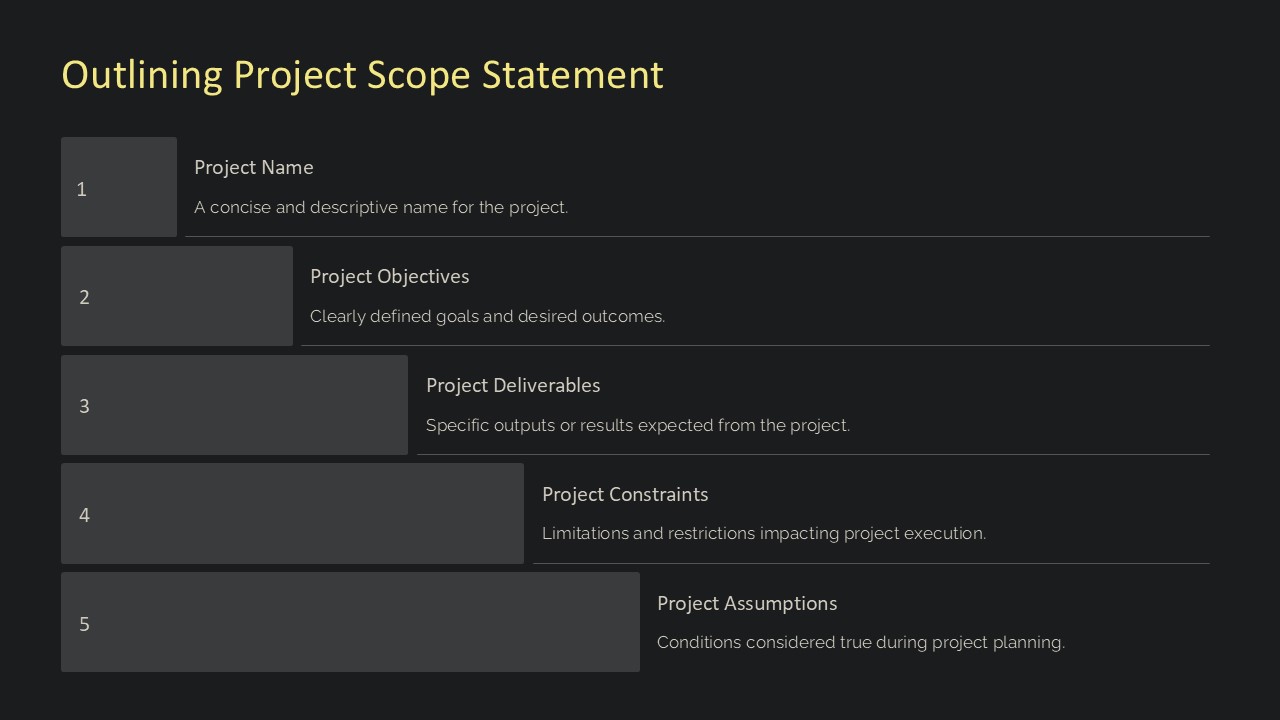
Task: Click the slide title "Outlining Project Scope Statement"
Action: pos(362,75)
